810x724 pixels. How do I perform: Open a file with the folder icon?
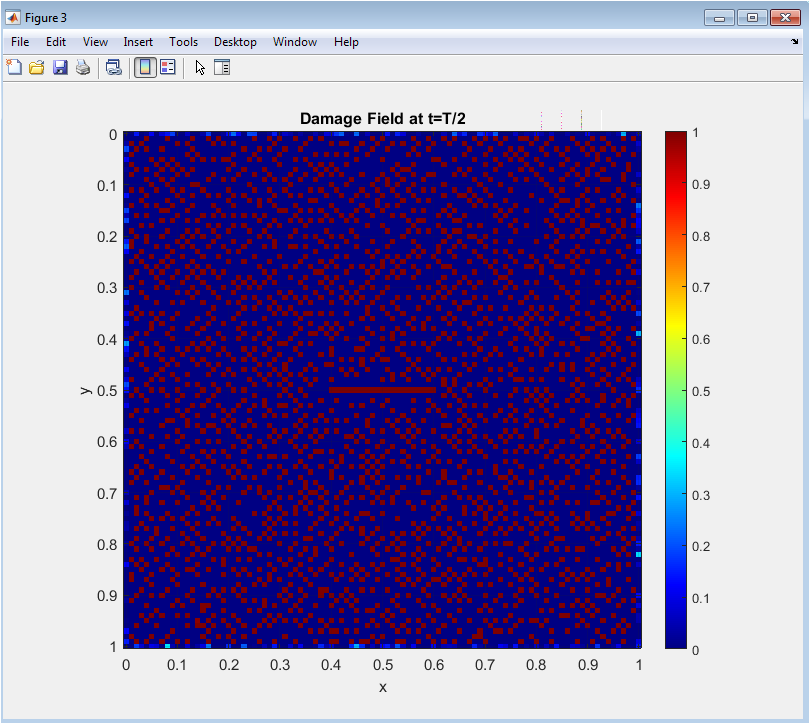click(x=37, y=68)
